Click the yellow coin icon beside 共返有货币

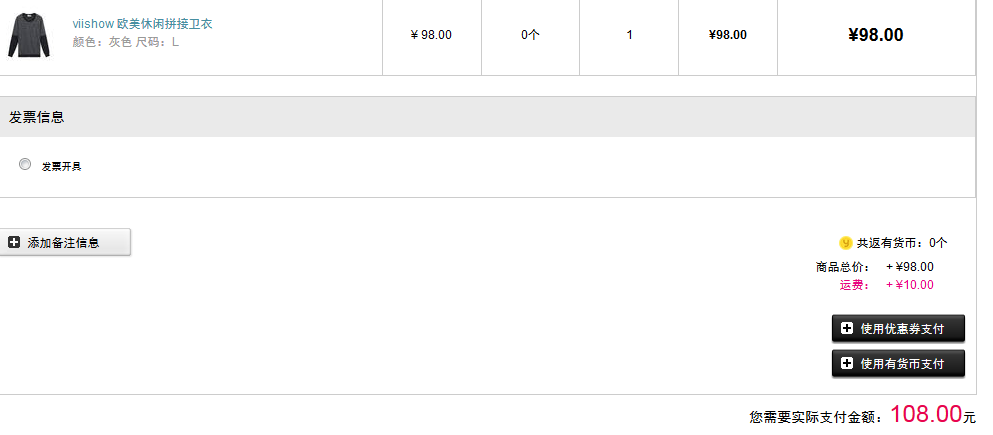[x=845, y=243]
